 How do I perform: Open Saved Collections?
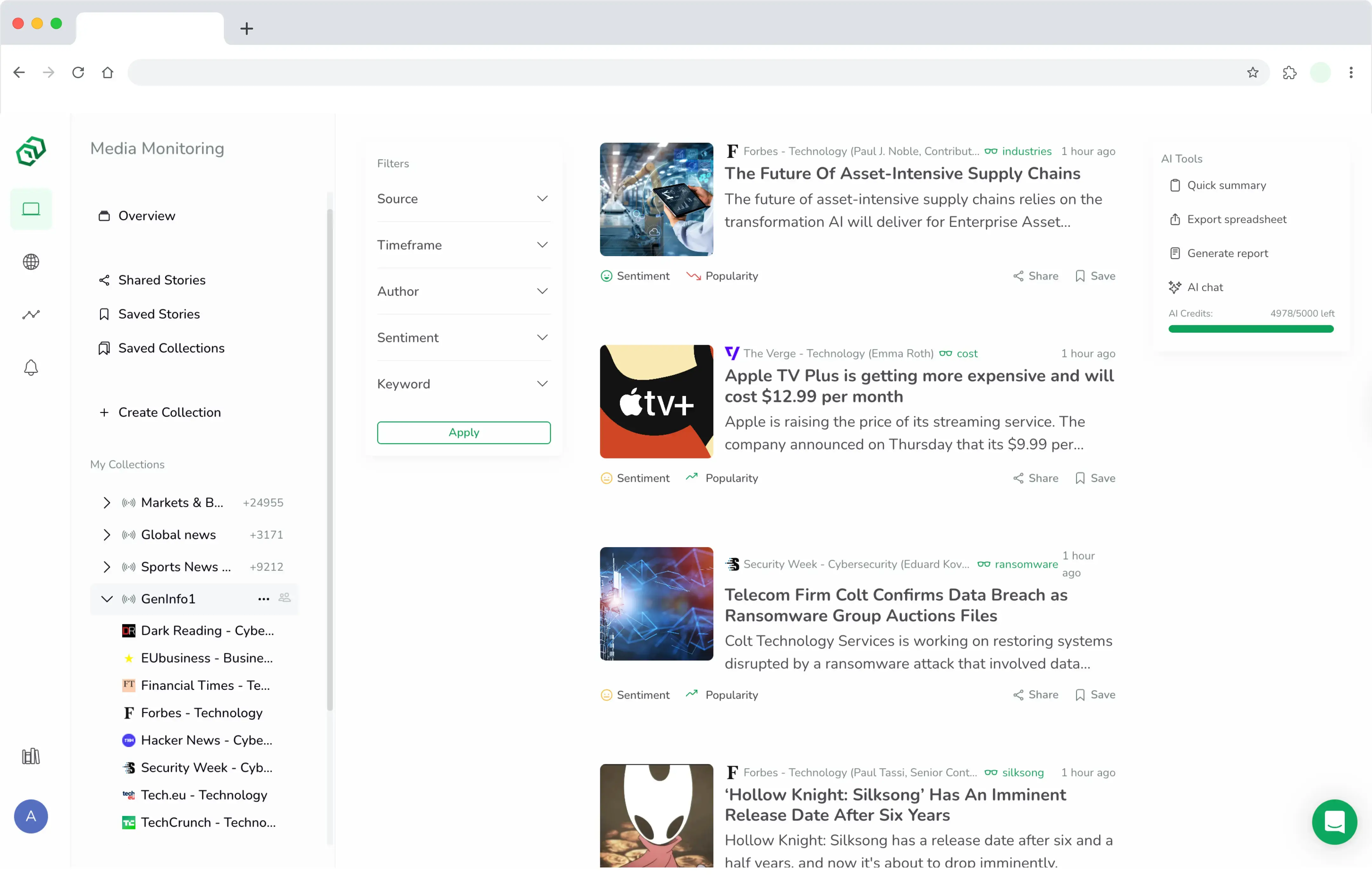161,348
